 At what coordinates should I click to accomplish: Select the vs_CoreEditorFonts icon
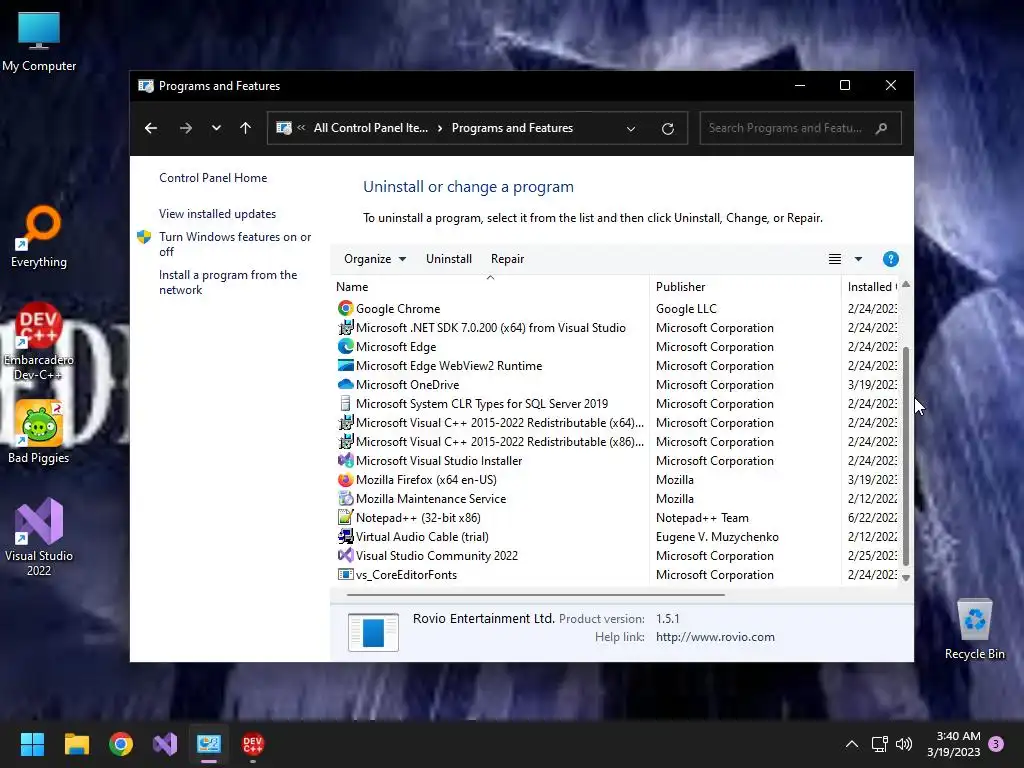pyautogui.click(x=345, y=574)
